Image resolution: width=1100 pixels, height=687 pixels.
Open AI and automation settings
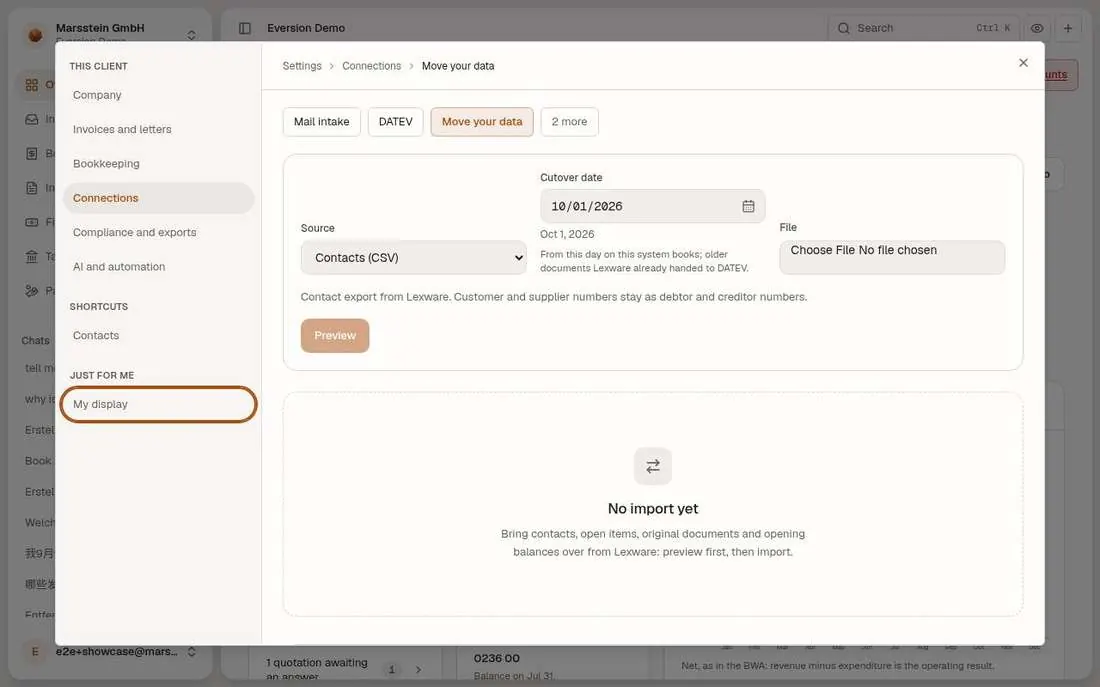pyautogui.click(x=159, y=267)
